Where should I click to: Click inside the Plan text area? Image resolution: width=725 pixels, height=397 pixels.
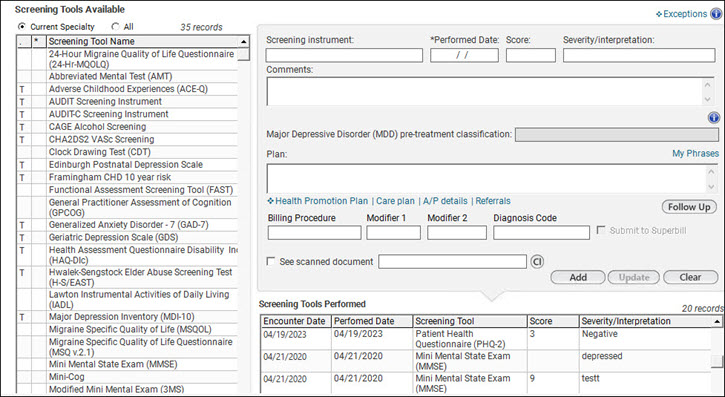[485, 178]
